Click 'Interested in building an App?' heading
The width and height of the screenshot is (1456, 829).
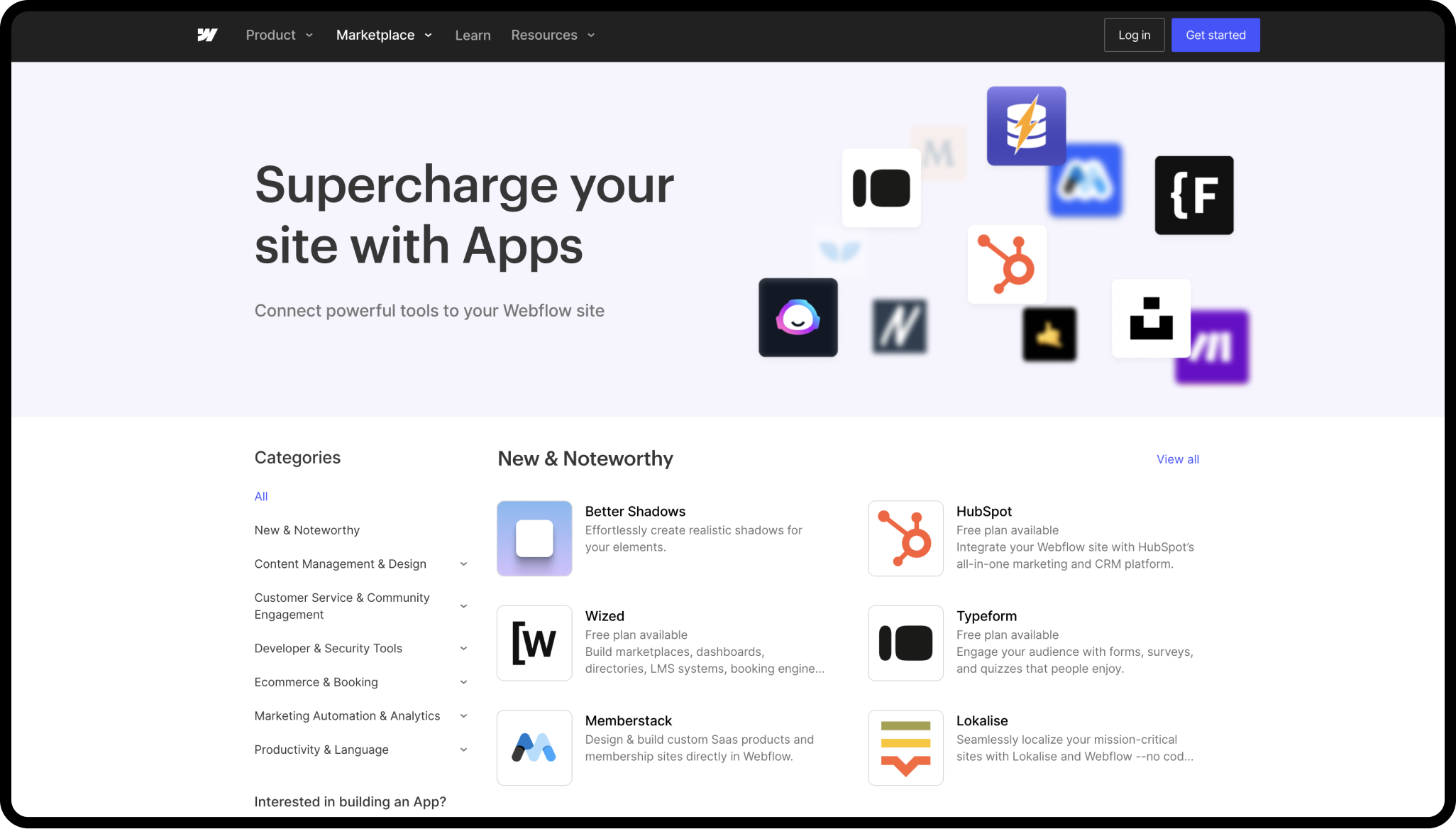tap(350, 801)
